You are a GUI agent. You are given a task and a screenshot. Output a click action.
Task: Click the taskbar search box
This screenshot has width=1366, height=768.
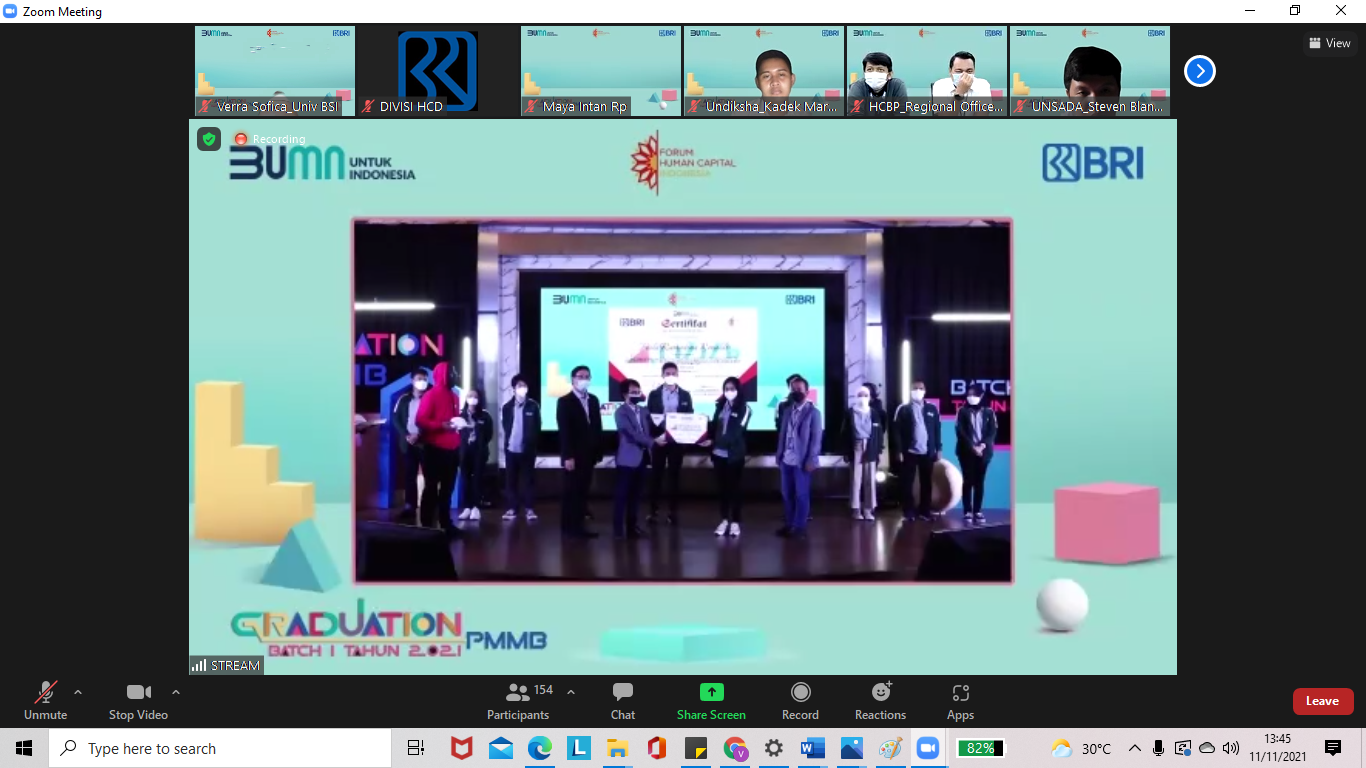220,748
